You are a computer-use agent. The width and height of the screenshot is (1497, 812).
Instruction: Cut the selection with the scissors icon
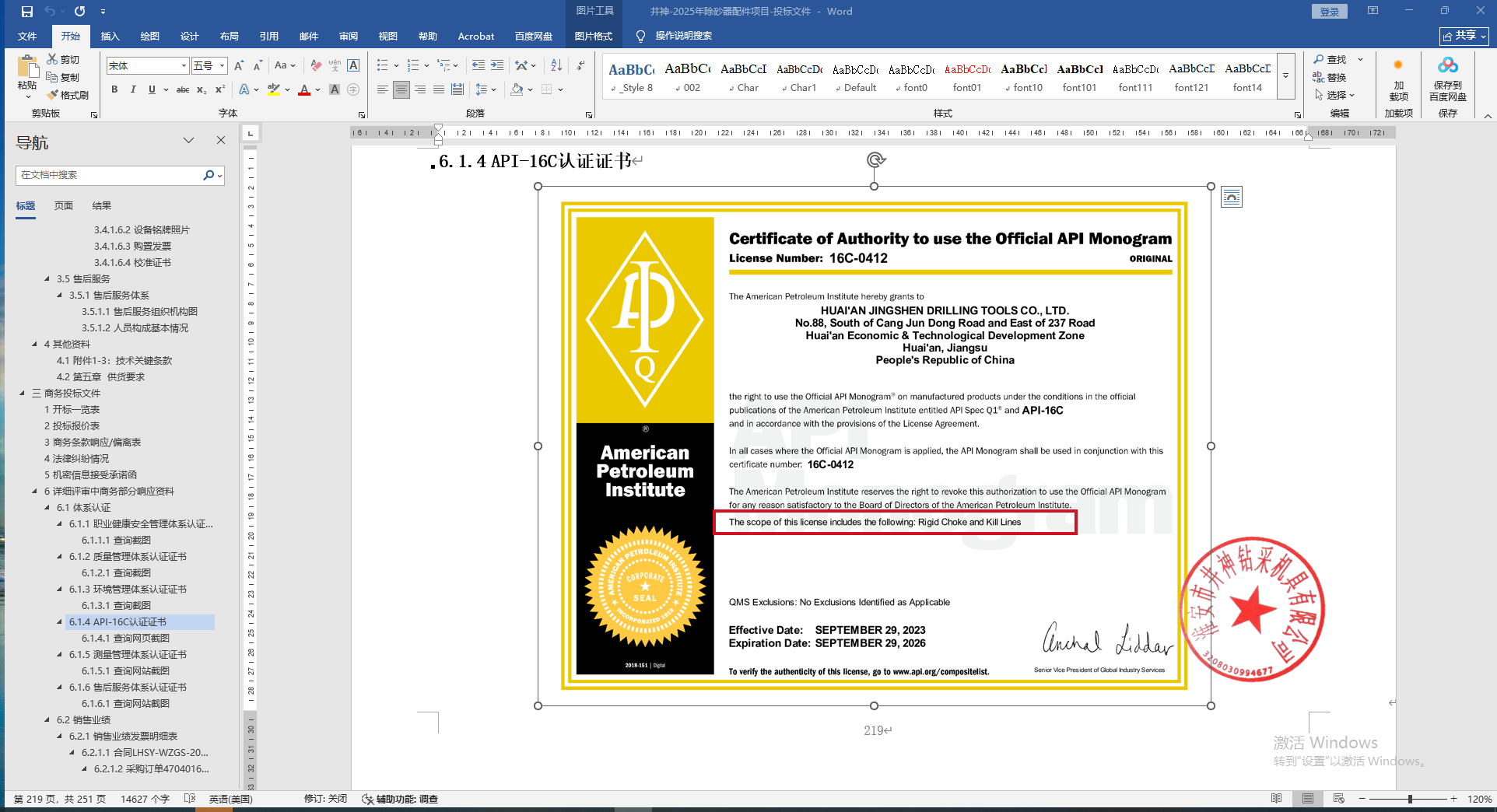pyautogui.click(x=52, y=59)
